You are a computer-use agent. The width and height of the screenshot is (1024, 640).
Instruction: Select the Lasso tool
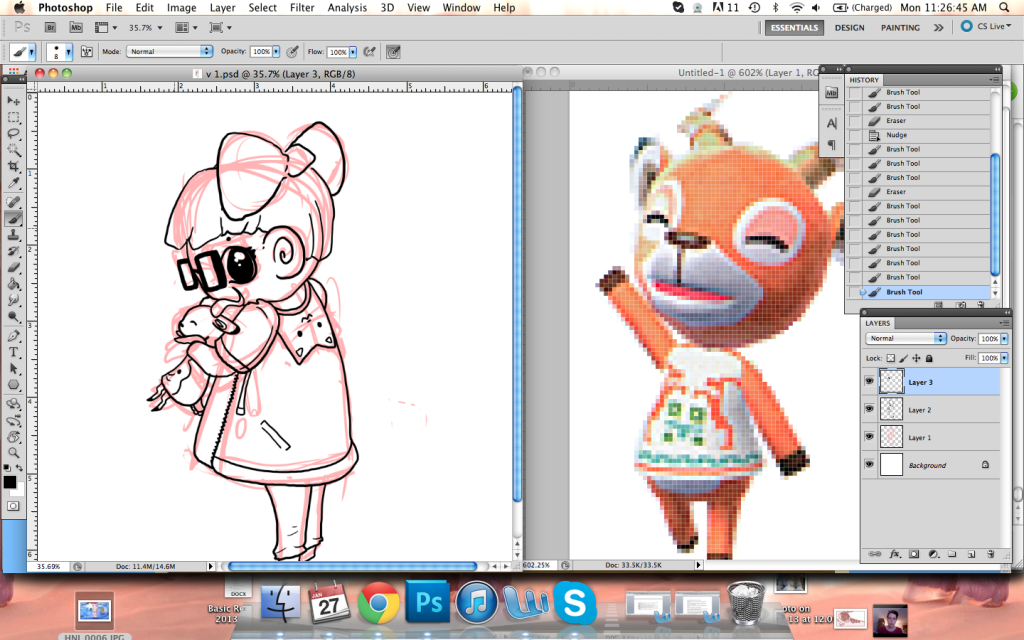[x=14, y=133]
